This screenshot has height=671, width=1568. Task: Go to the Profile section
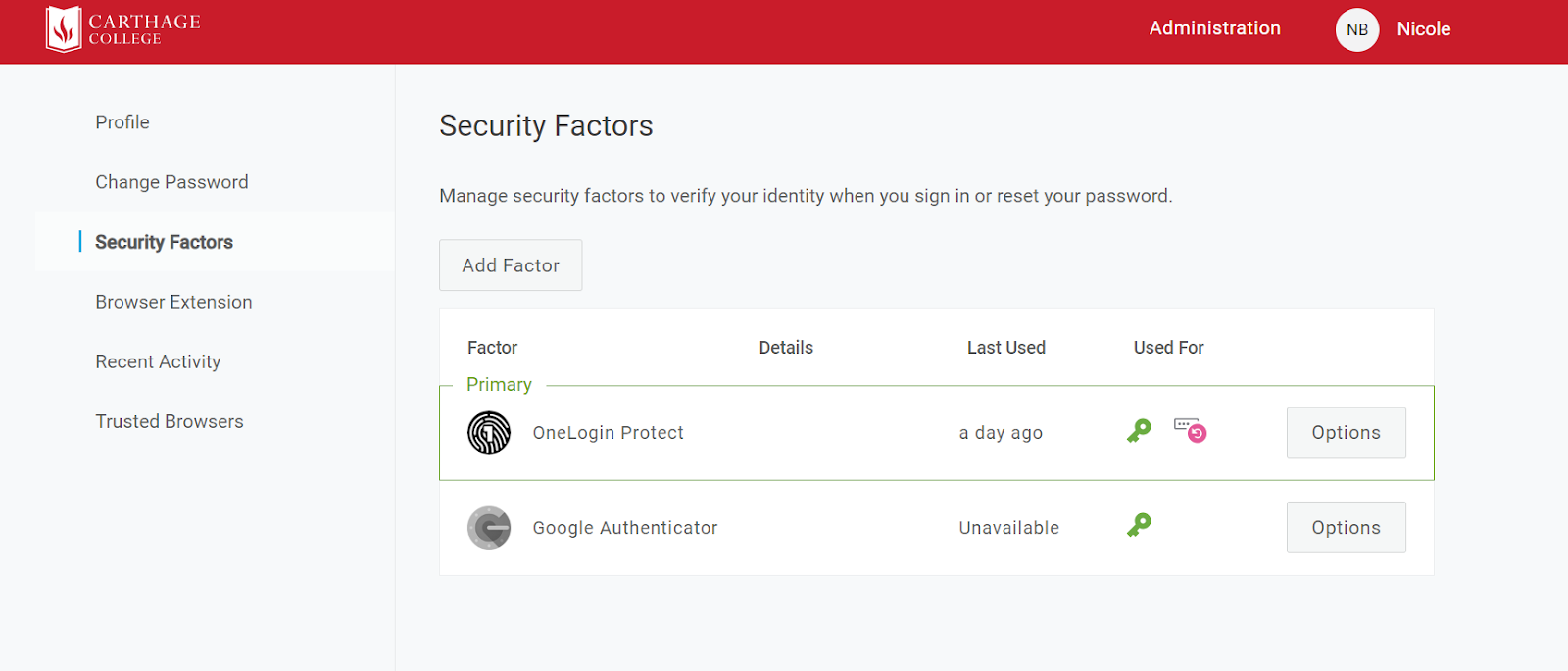[x=122, y=122]
